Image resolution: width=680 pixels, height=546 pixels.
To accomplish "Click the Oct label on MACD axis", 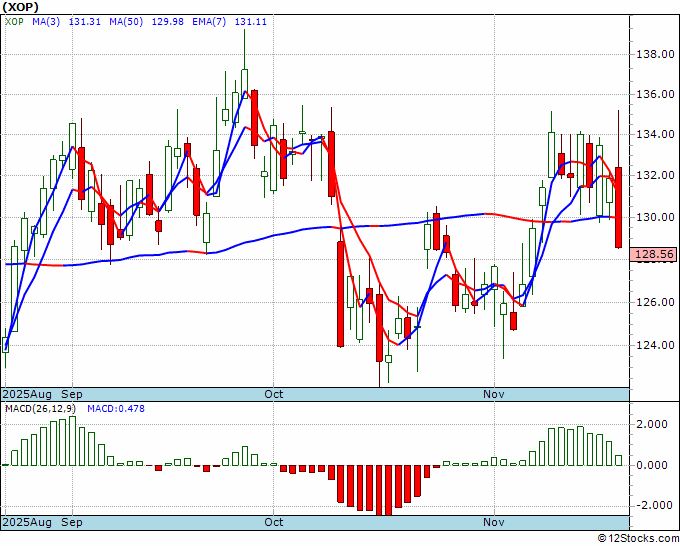I will point(274,522).
